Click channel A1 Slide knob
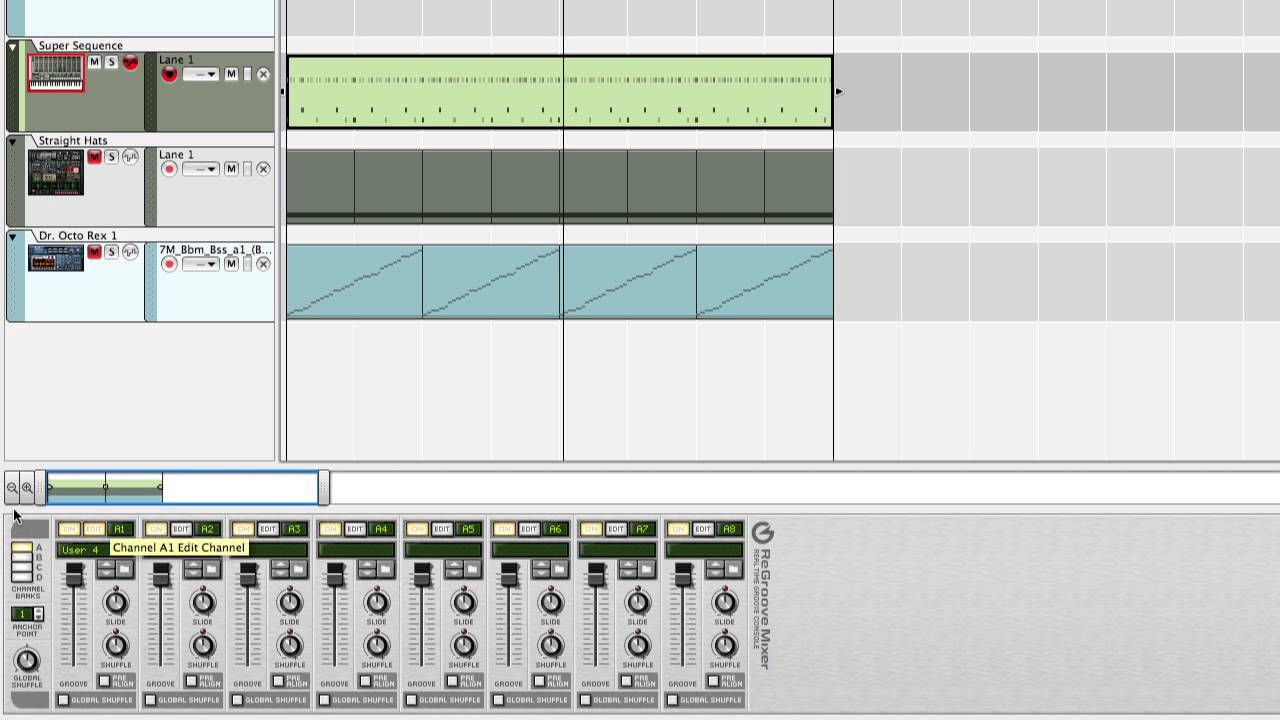 [116, 602]
